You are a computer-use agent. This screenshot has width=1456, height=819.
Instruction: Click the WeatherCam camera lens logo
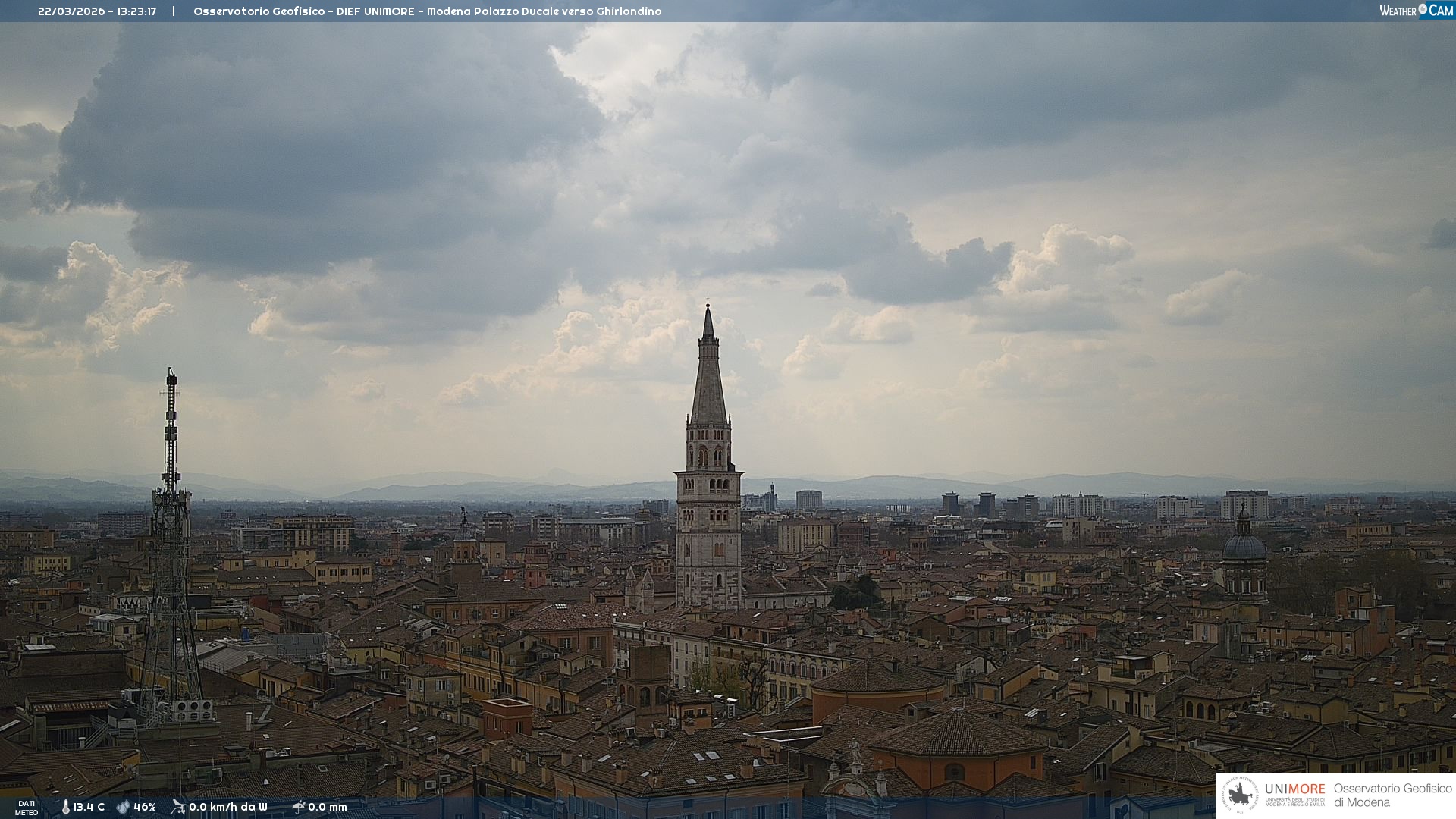point(1423,9)
